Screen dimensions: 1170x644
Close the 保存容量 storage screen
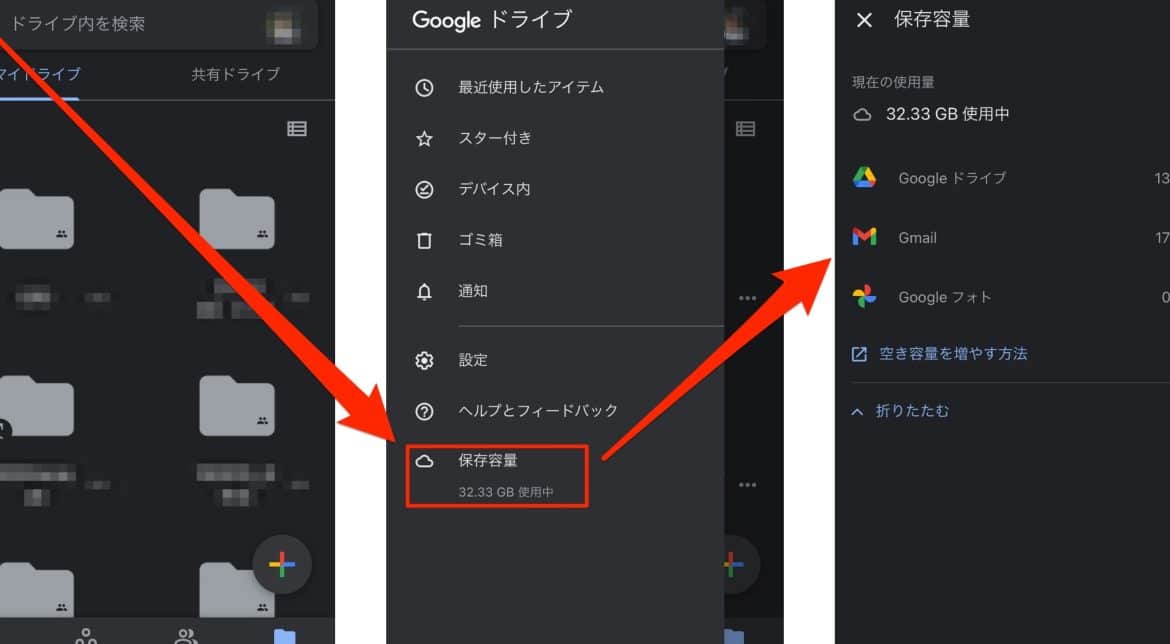point(865,20)
